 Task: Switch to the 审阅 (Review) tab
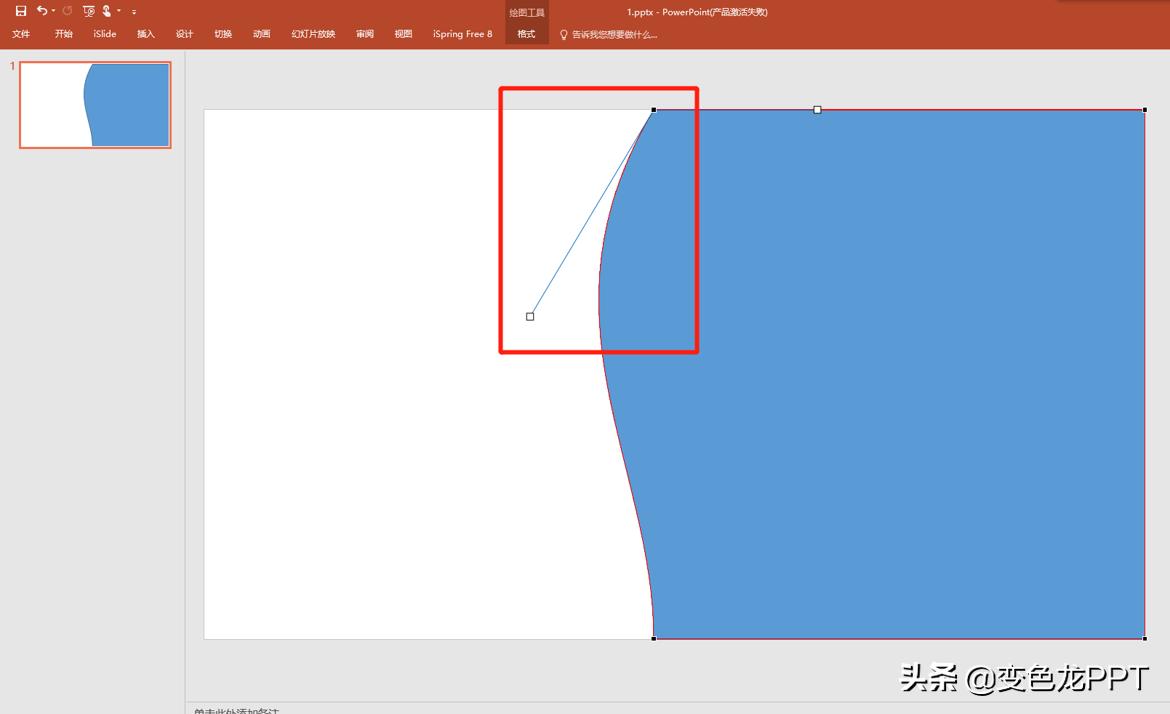coord(365,34)
